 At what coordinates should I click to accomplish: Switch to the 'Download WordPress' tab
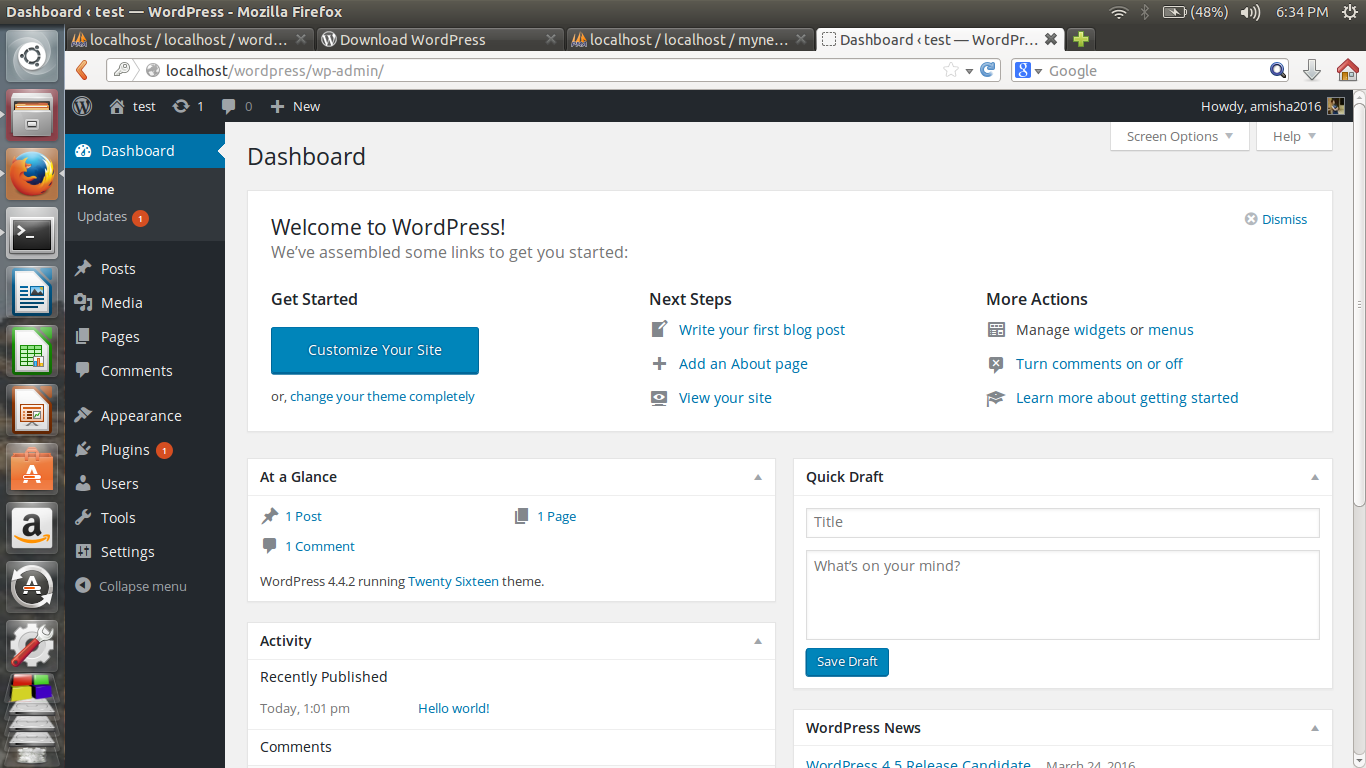440,39
